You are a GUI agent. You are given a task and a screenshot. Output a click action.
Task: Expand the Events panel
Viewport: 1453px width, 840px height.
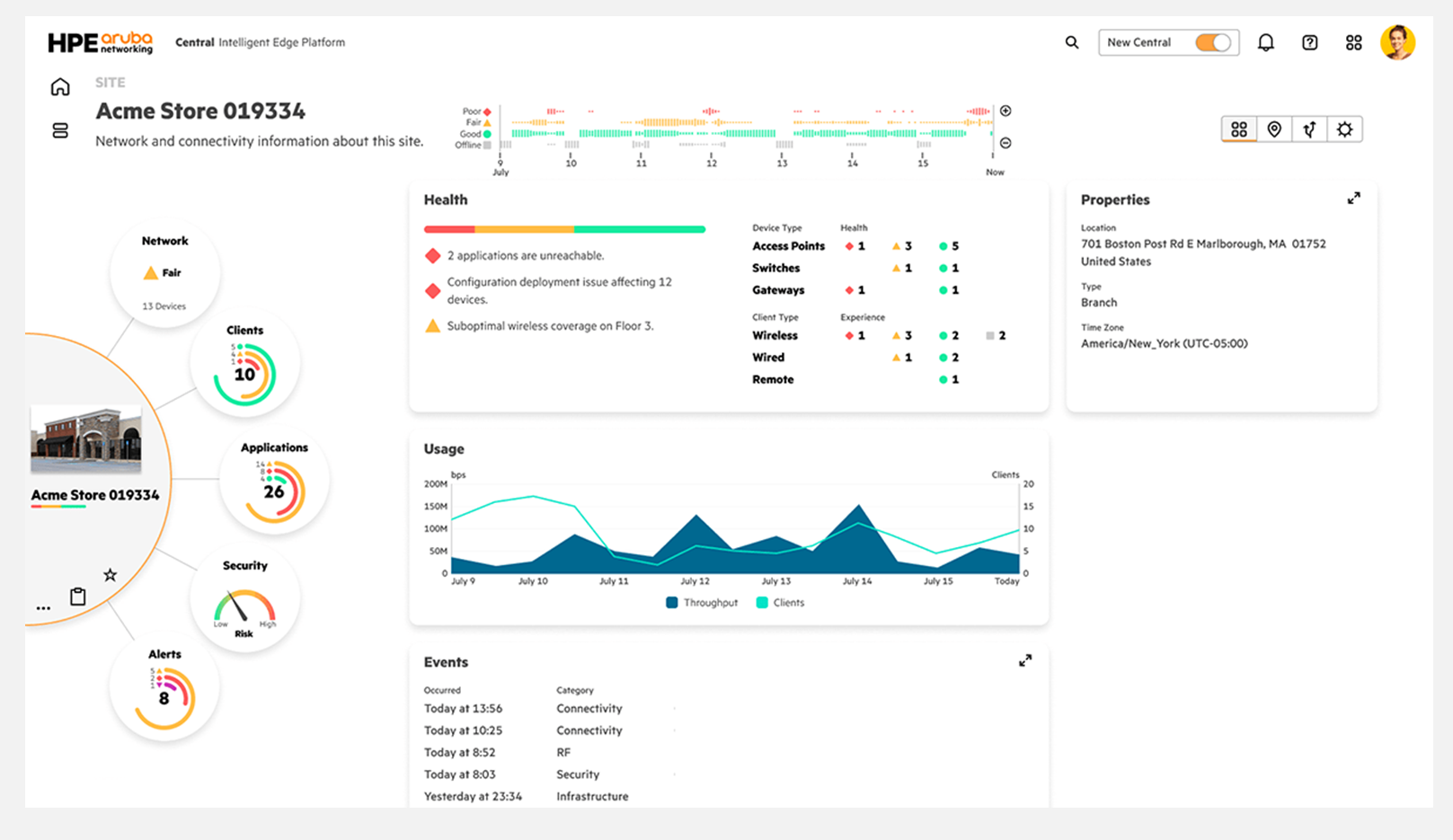tap(1025, 660)
